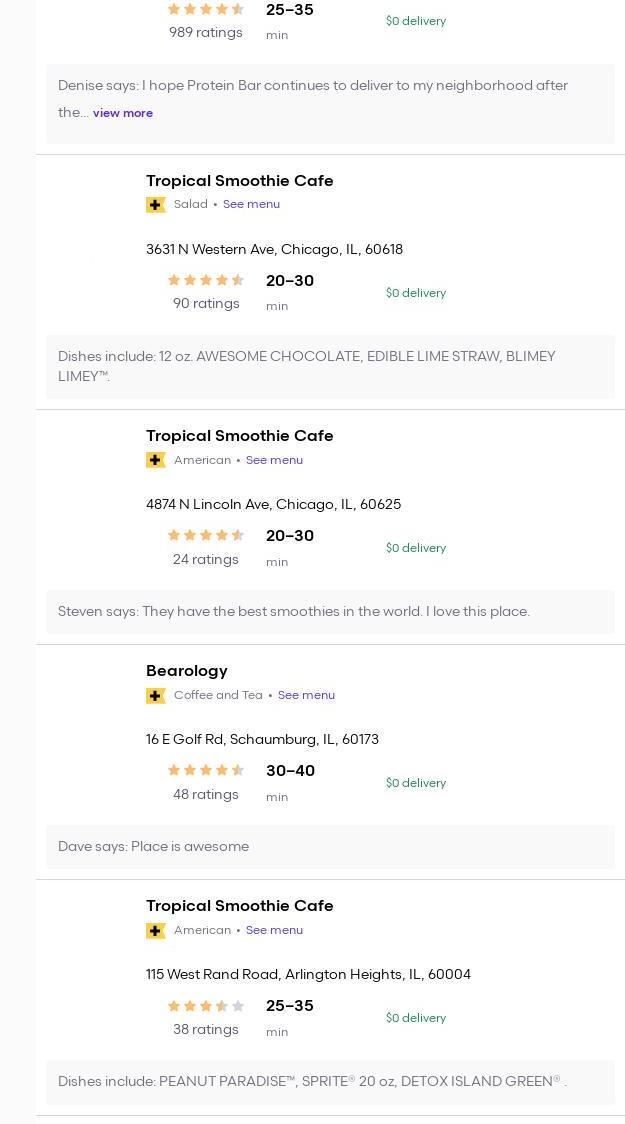Click the plus badge on the Arlington Heights listing
The width and height of the screenshot is (625, 1124).
click(156, 931)
